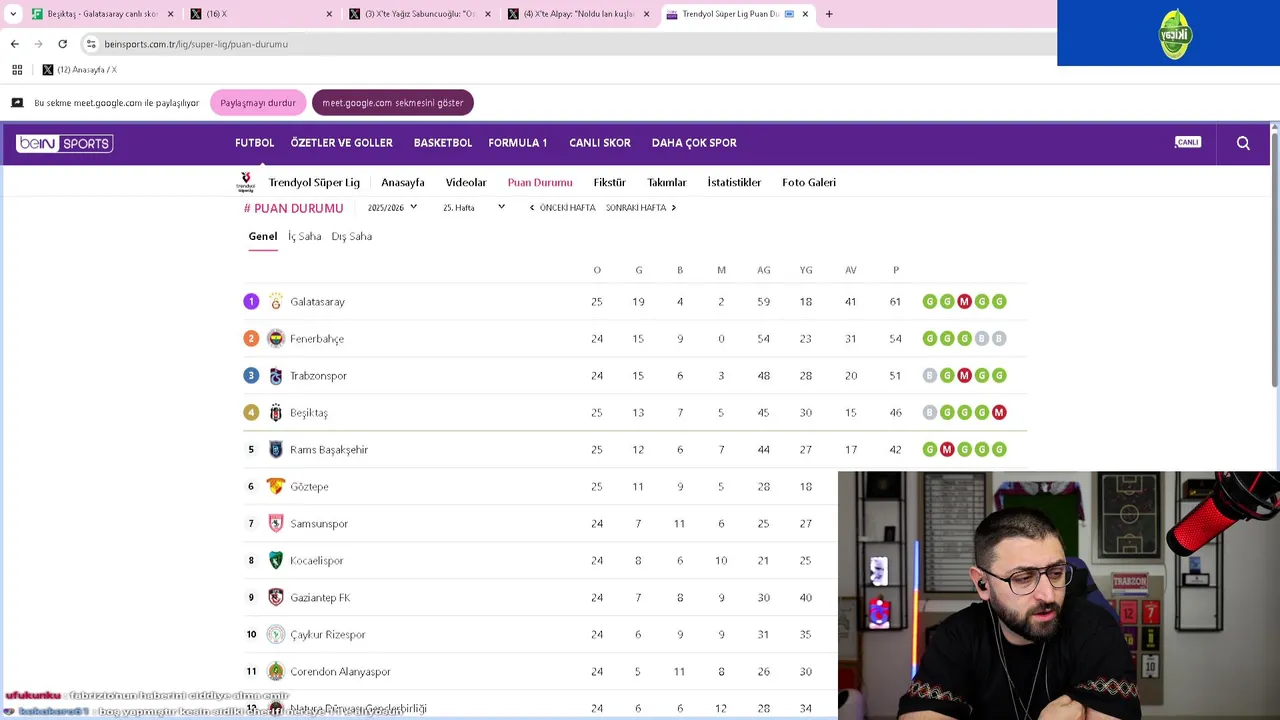The width and height of the screenshot is (1280, 720).
Task: Click the Beşiktaş club crest
Action: tap(276, 412)
